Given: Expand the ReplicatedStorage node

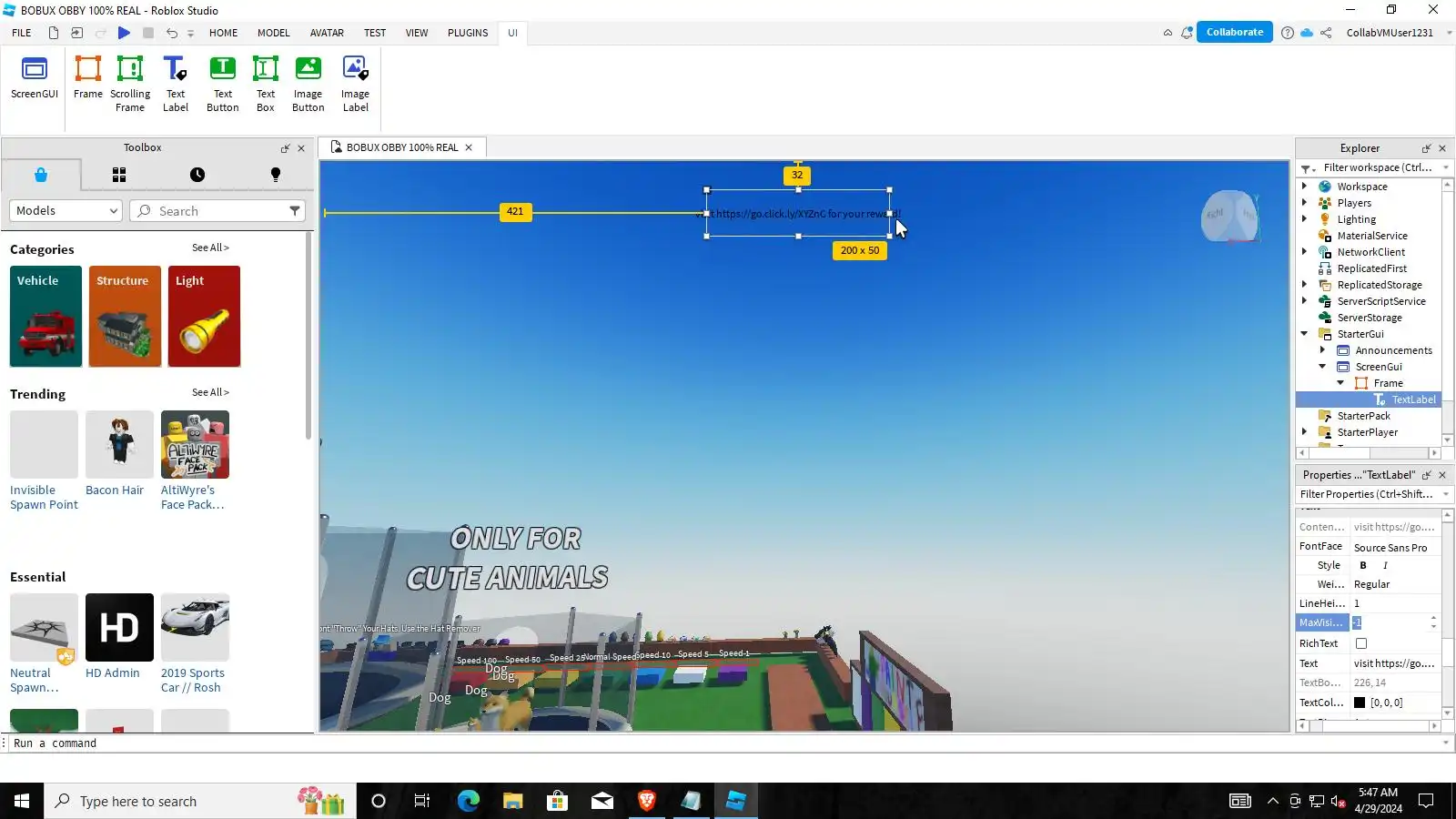Looking at the screenshot, I should [1304, 284].
